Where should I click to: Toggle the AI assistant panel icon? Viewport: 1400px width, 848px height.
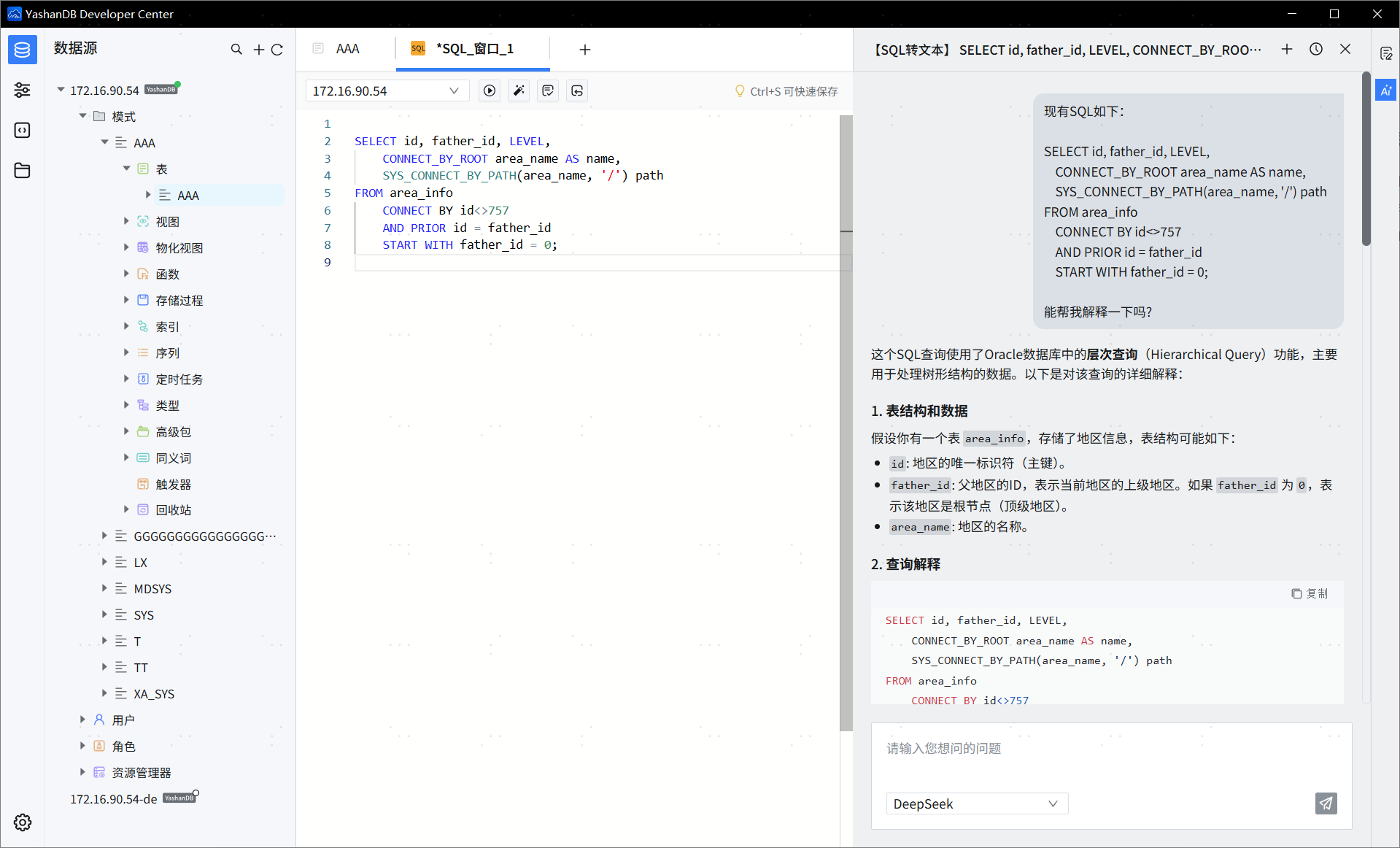(x=1385, y=90)
